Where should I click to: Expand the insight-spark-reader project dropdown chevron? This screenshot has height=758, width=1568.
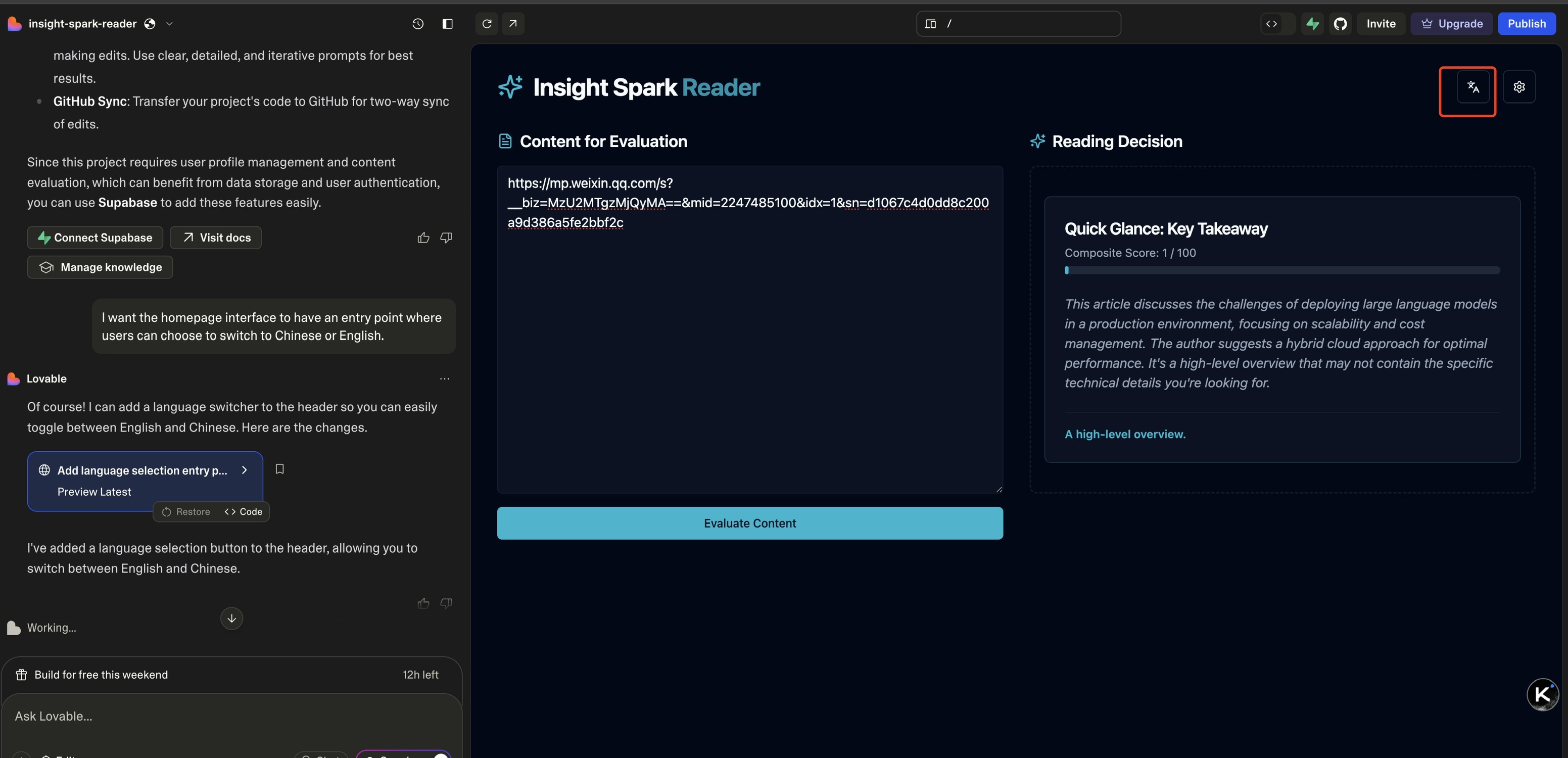tap(169, 24)
